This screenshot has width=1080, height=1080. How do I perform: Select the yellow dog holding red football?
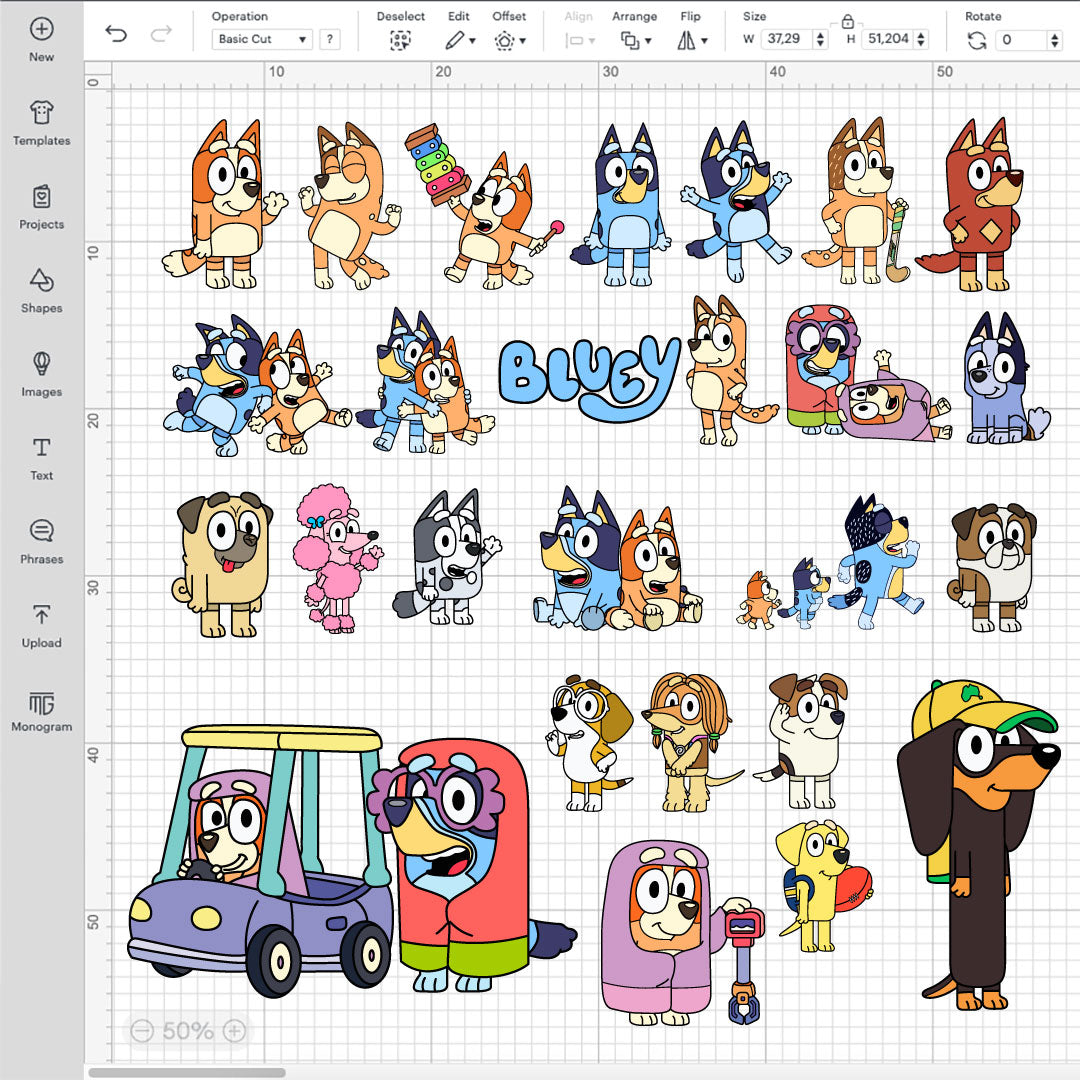pos(823,885)
